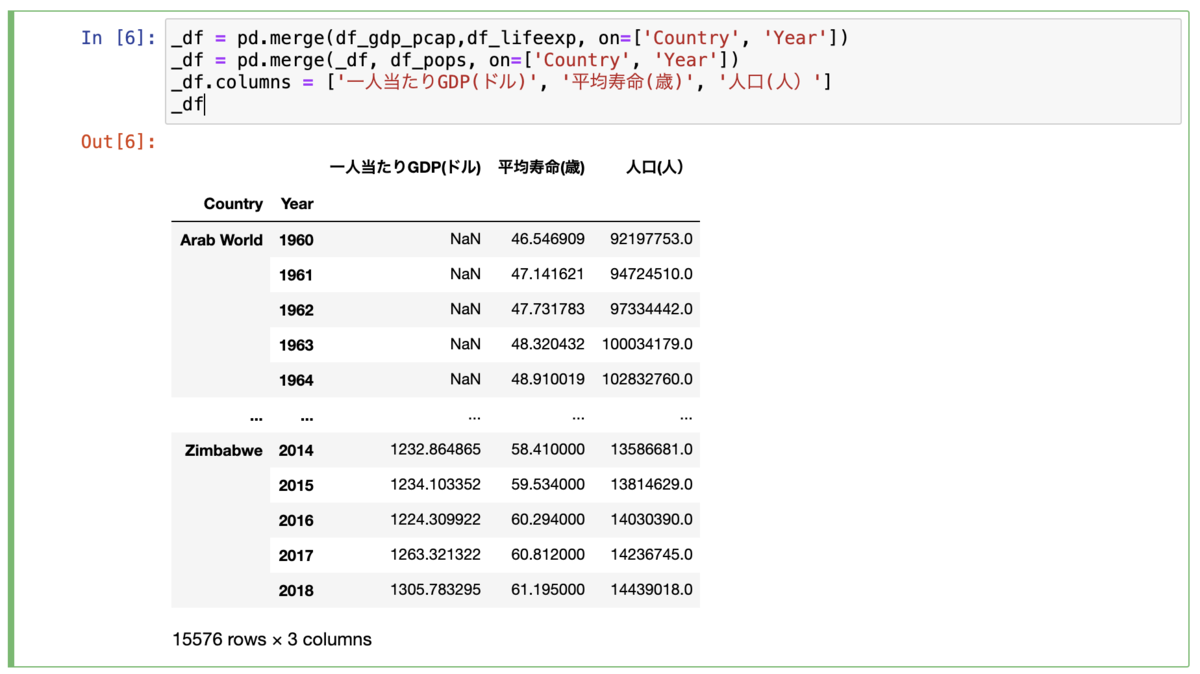1200x674 pixels.
Task: Select population value 14030390.0
Action: pyautogui.click(x=651, y=519)
